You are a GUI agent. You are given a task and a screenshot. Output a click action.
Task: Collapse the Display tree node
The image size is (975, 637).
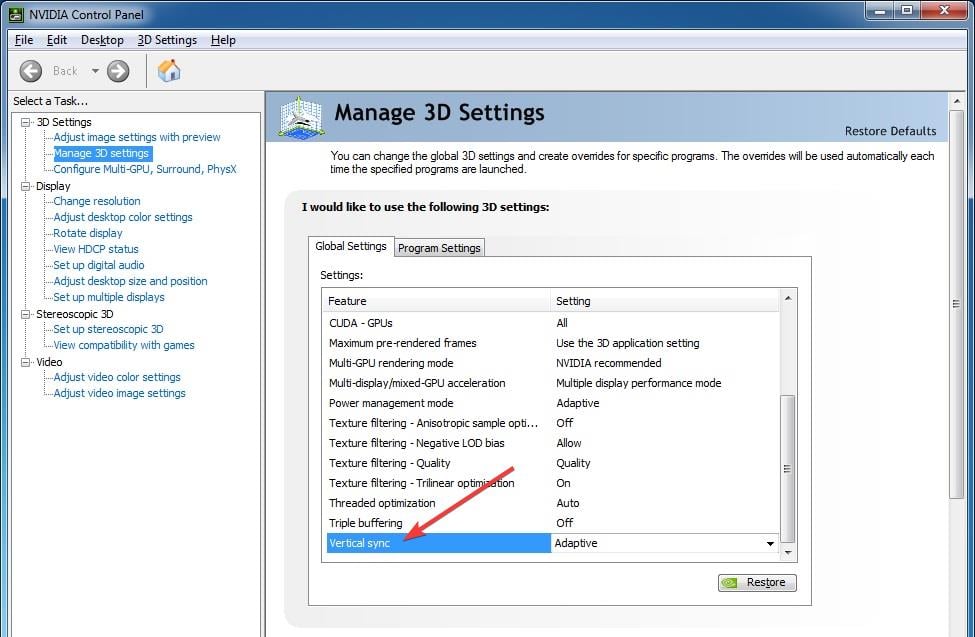point(26,186)
